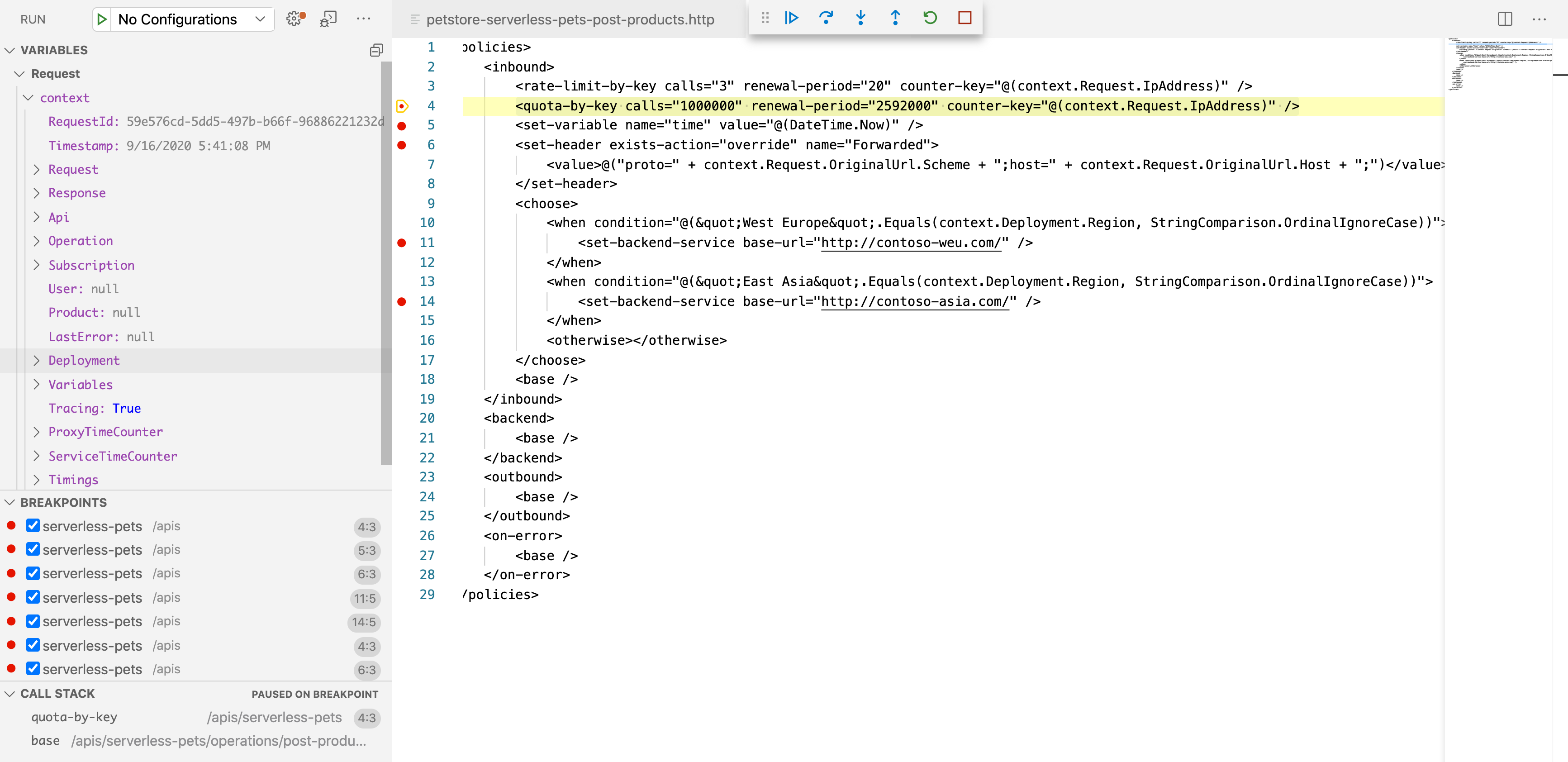Viewport: 1568px width, 762px height.
Task: Click the split editor layout icon
Action: 1505,17
